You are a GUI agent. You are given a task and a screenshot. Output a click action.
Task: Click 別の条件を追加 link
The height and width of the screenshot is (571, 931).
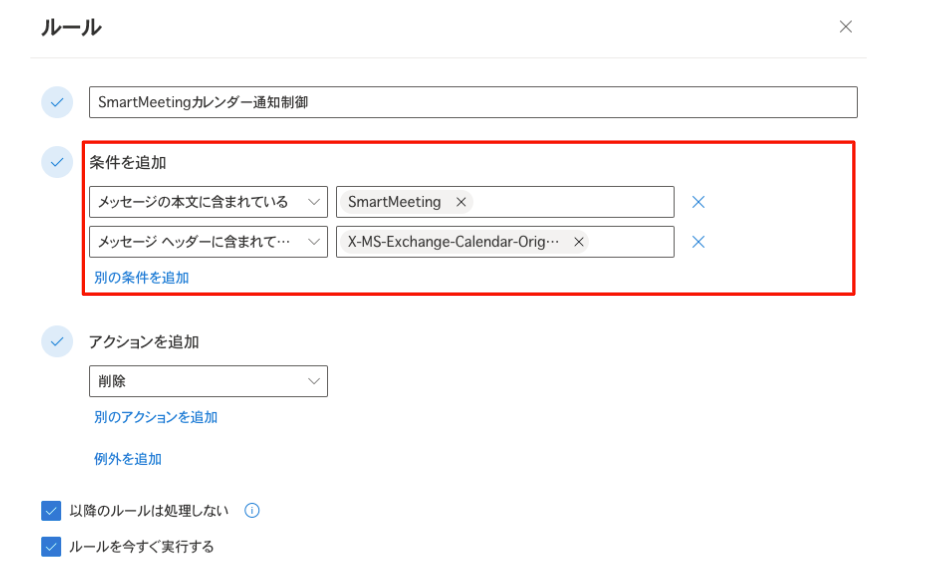point(141,278)
